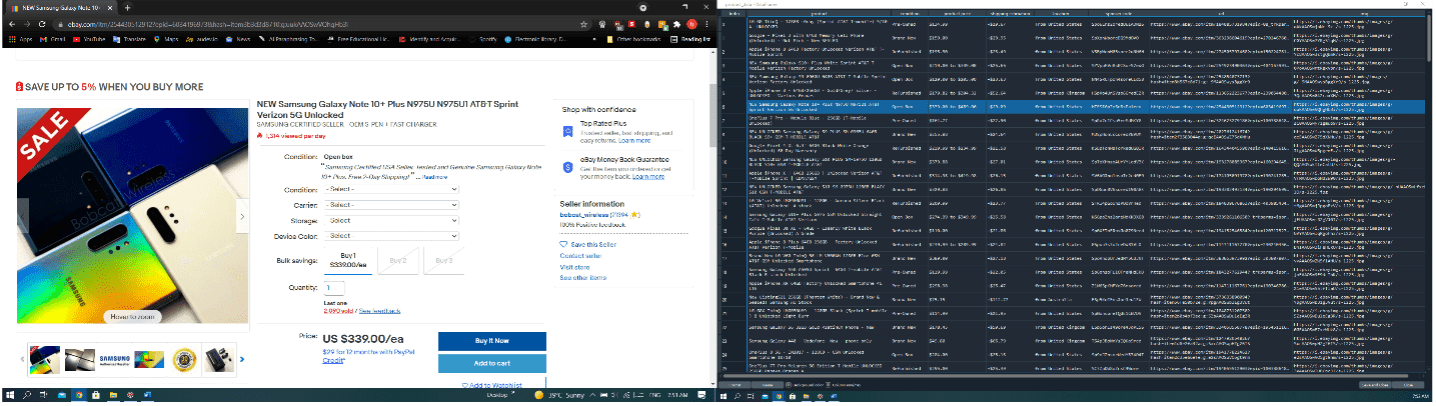Viewport: 1436px width, 406px height.
Task: Select the first product thumbnail
Action: pyautogui.click(x=44, y=358)
